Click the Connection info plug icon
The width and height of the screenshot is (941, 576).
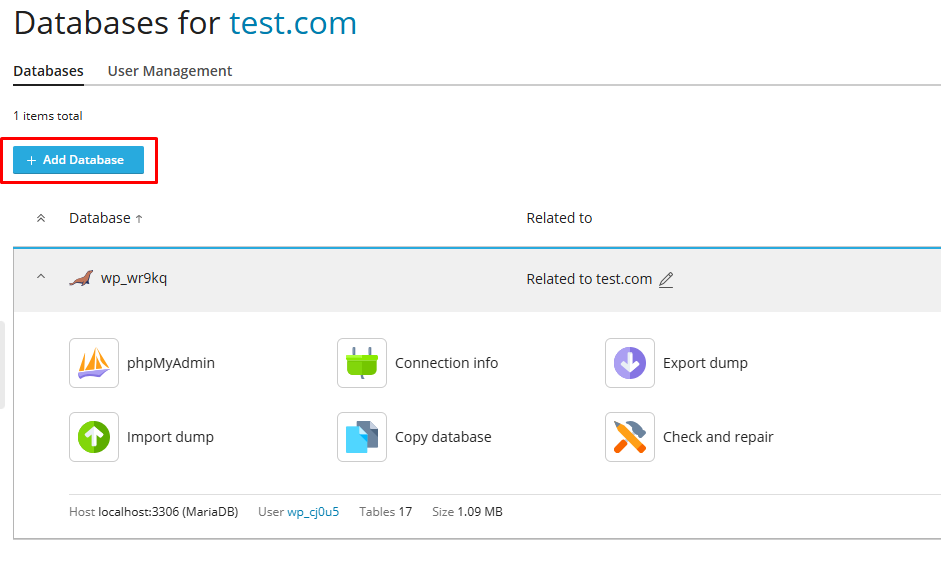coord(362,363)
